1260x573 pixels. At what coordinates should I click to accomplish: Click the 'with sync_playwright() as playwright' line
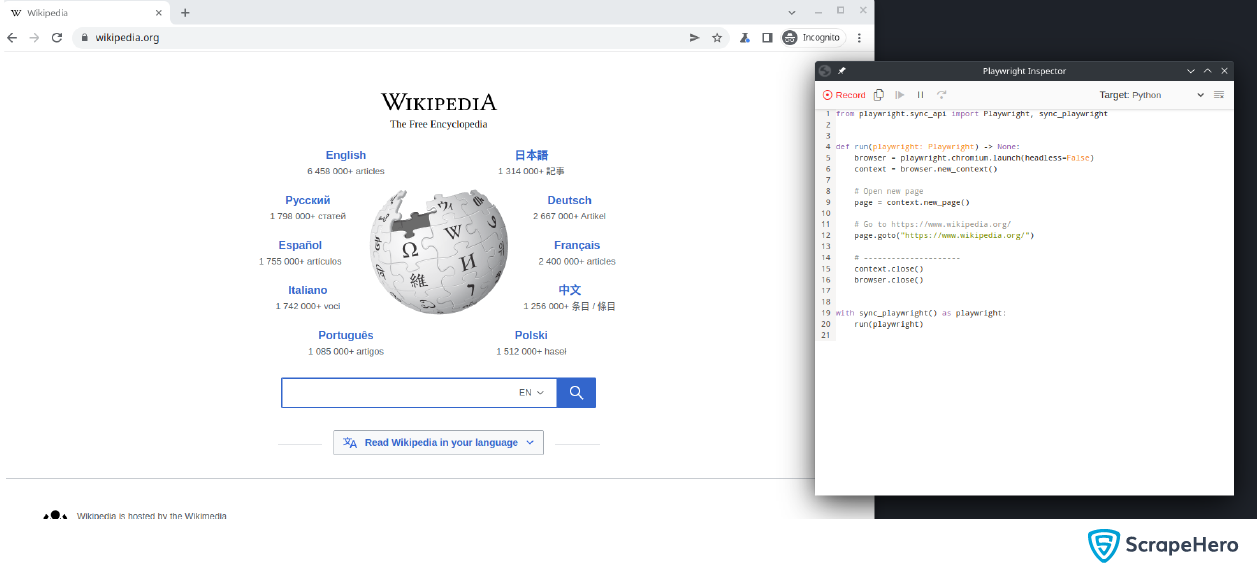pos(921,313)
